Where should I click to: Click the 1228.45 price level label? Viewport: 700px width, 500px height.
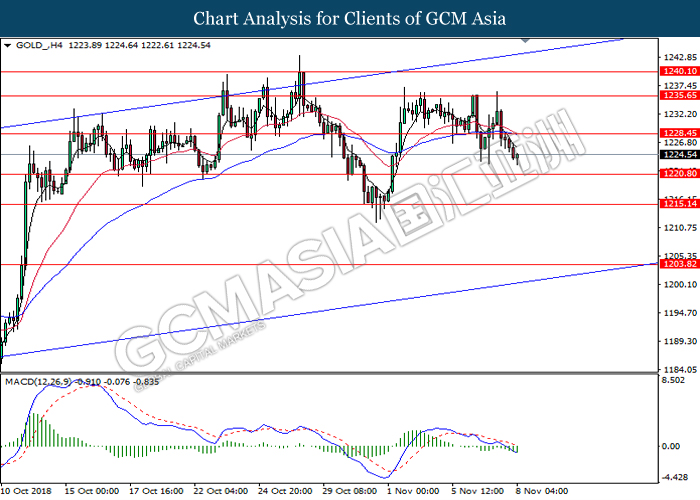click(677, 133)
